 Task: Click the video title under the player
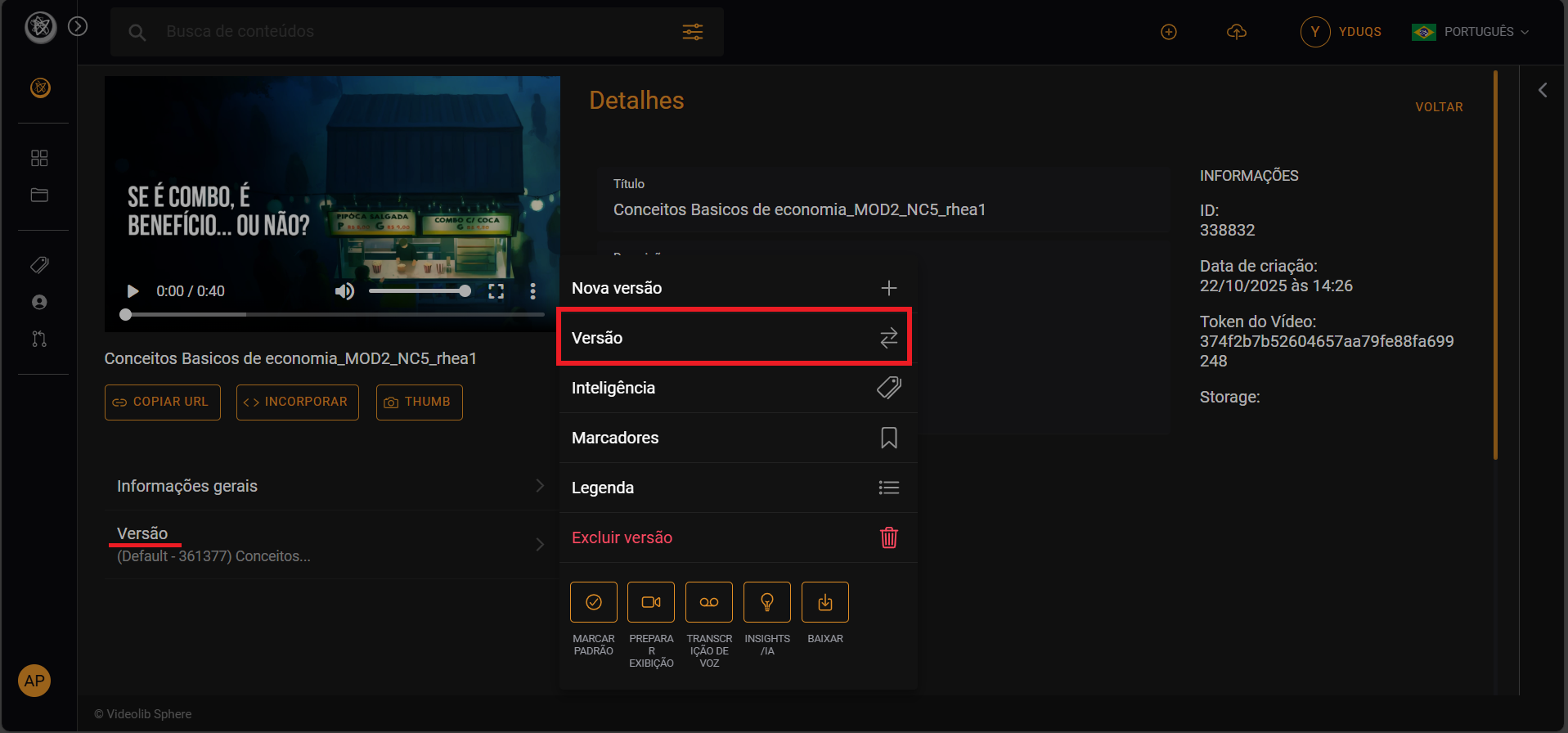coord(290,358)
